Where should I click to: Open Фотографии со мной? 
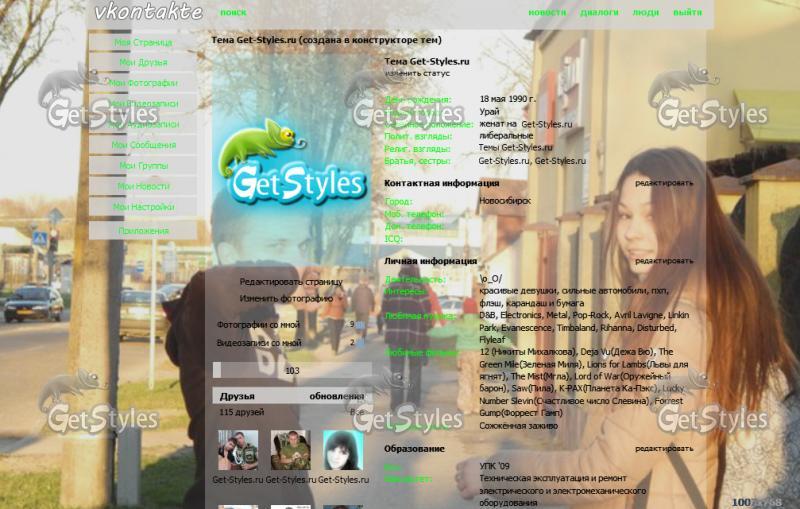[x=258, y=324]
